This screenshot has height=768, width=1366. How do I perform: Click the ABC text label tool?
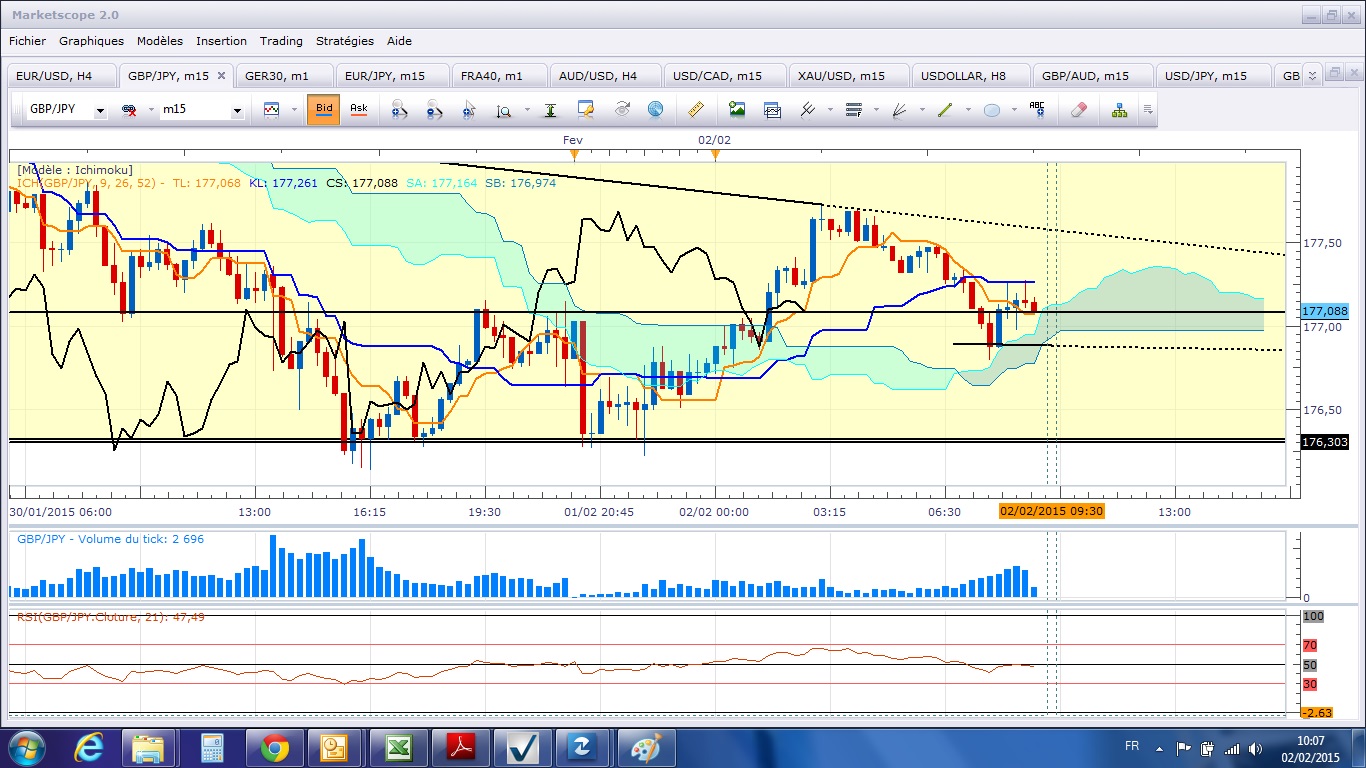[x=1037, y=110]
